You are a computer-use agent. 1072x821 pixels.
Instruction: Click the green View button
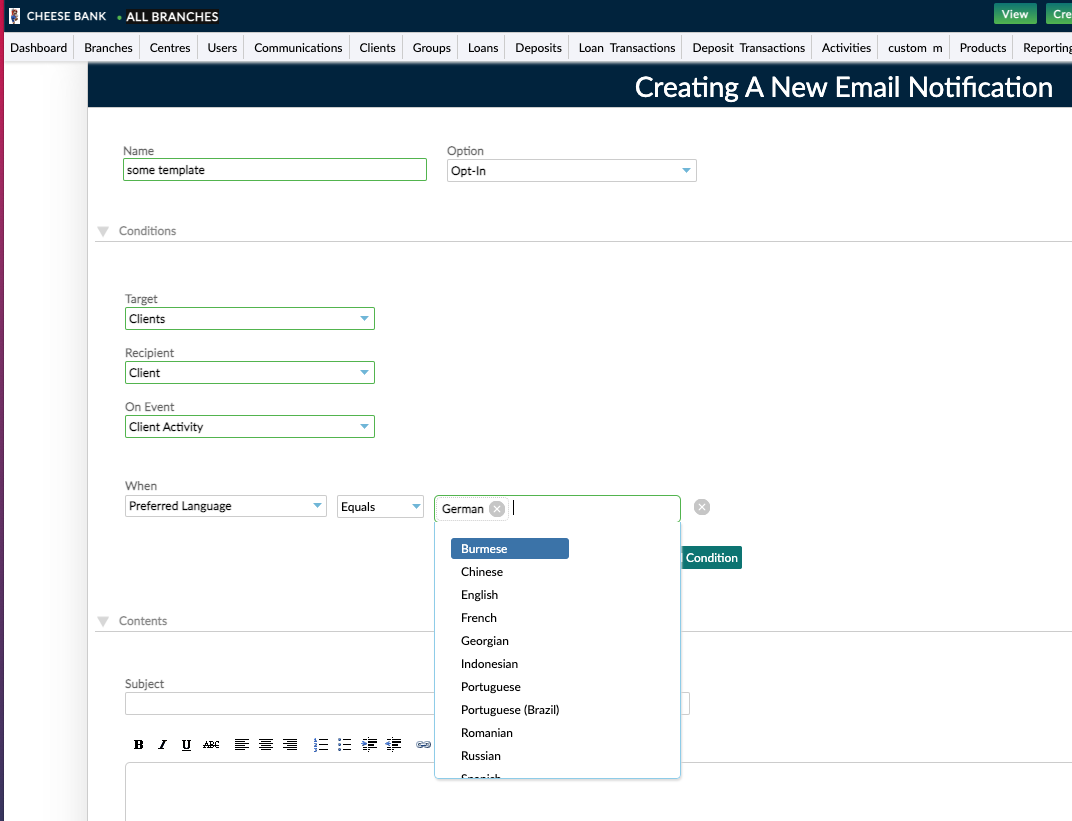pyautogui.click(x=1014, y=14)
